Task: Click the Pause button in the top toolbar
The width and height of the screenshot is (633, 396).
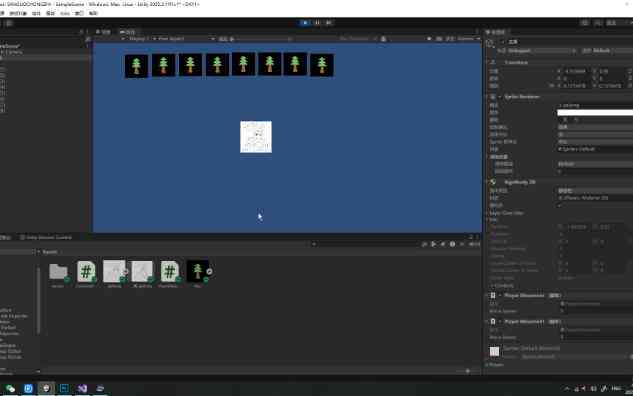Action: pos(317,23)
